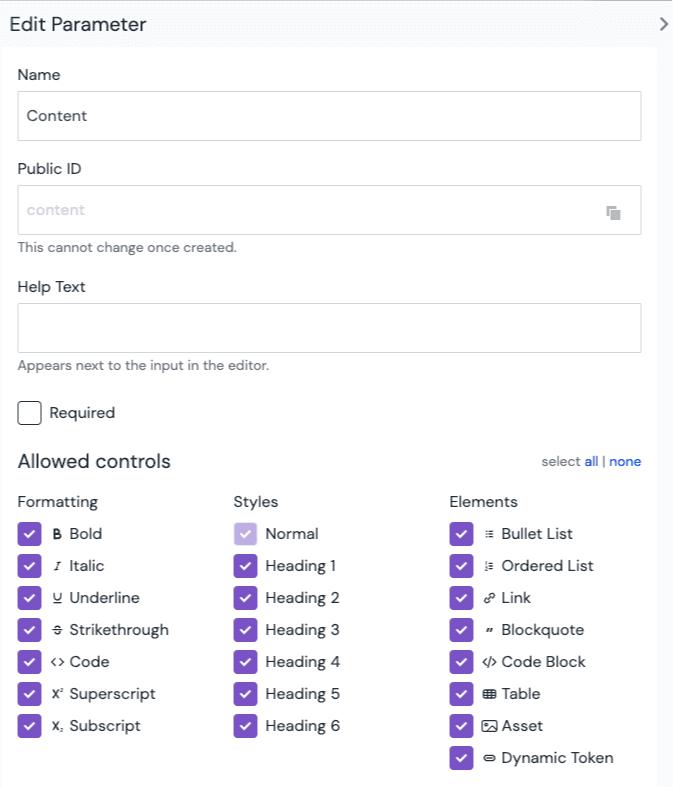Toggle the Blockquote checkbox off
This screenshot has width=673, height=787.
coord(461,630)
